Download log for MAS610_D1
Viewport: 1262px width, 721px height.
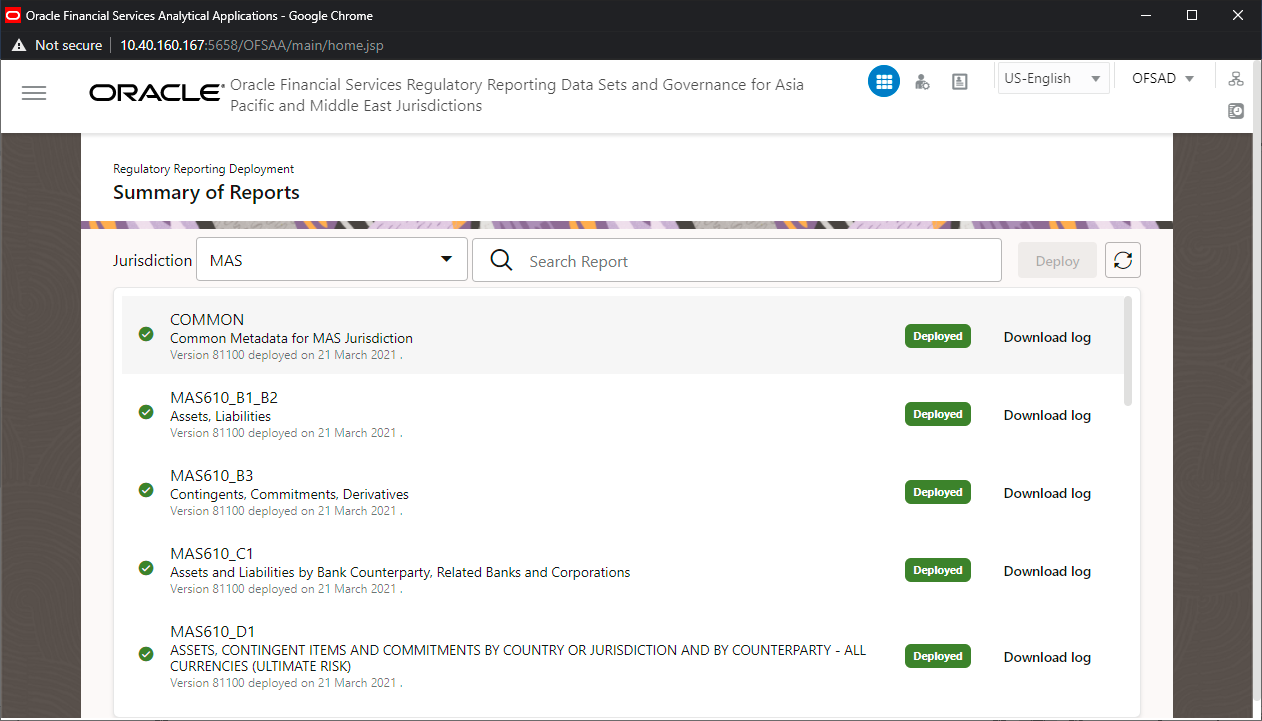(x=1047, y=657)
